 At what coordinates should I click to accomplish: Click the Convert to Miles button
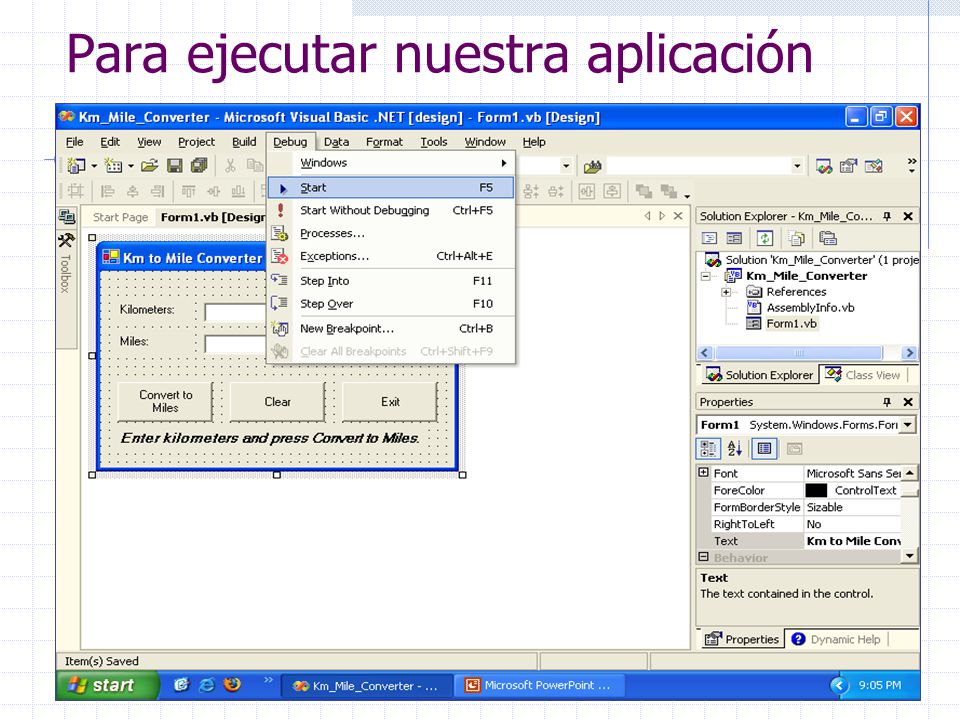pyautogui.click(x=165, y=402)
